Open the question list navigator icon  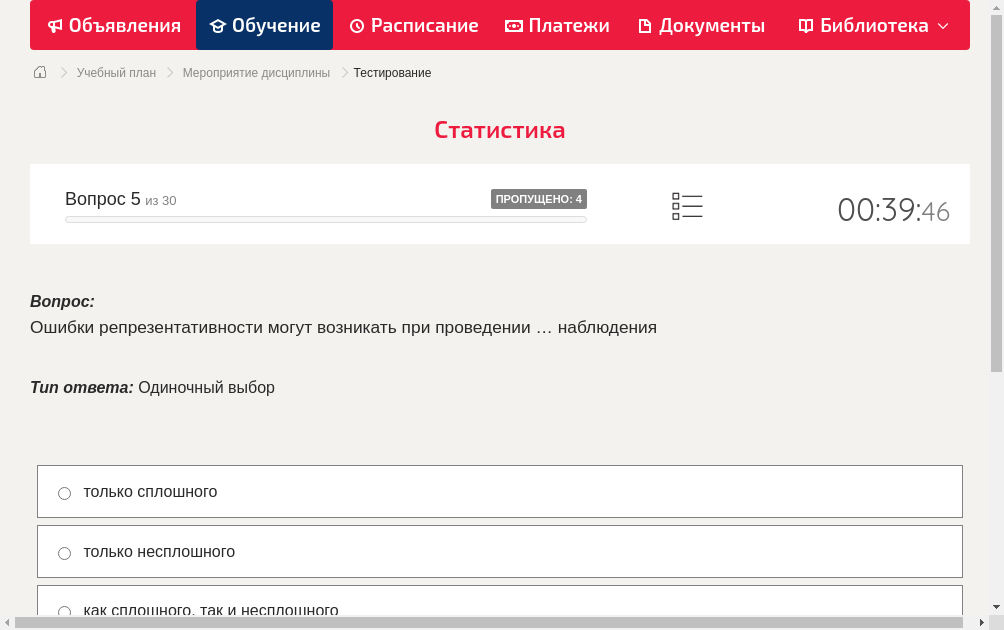point(687,206)
